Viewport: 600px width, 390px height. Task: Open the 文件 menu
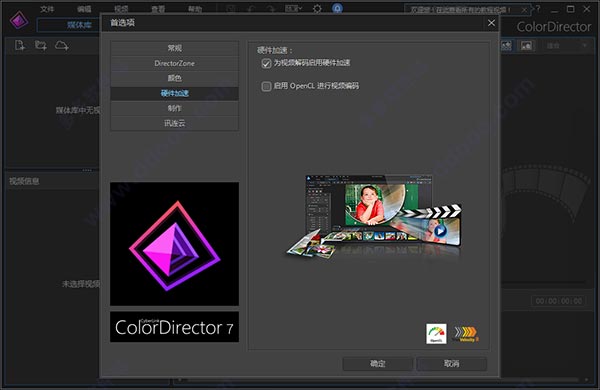[x=47, y=8]
